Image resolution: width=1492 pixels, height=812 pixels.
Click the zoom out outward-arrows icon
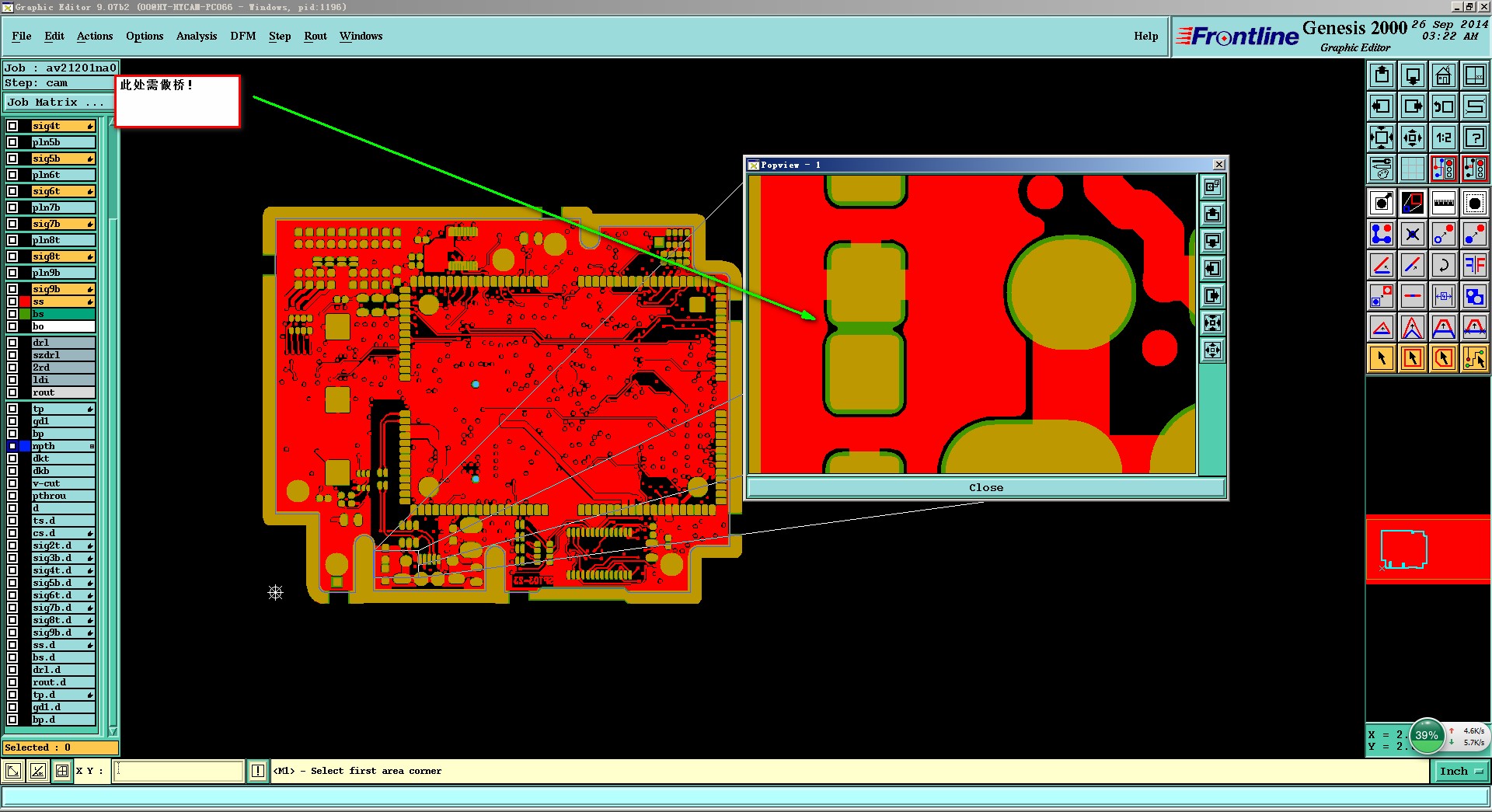click(x=1413, y=138)
